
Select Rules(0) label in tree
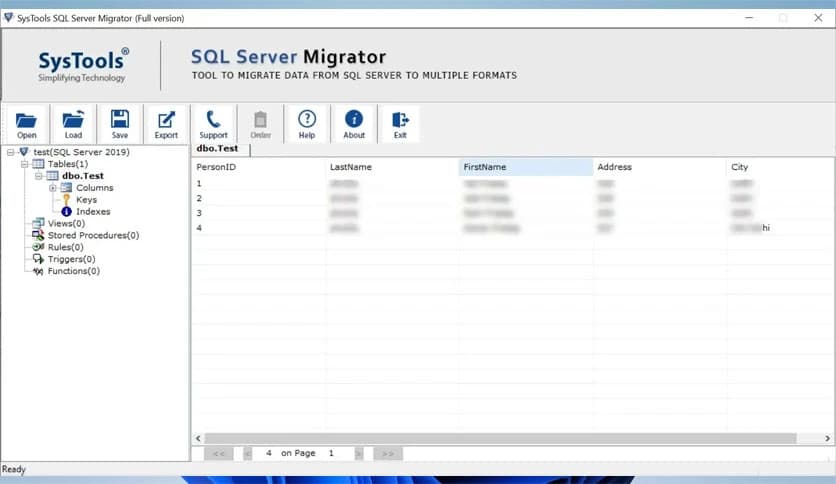[x=66, y=247]
